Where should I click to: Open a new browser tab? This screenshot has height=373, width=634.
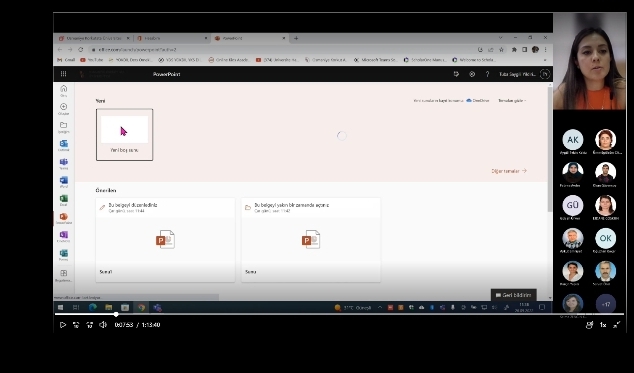tap(296, 38)
